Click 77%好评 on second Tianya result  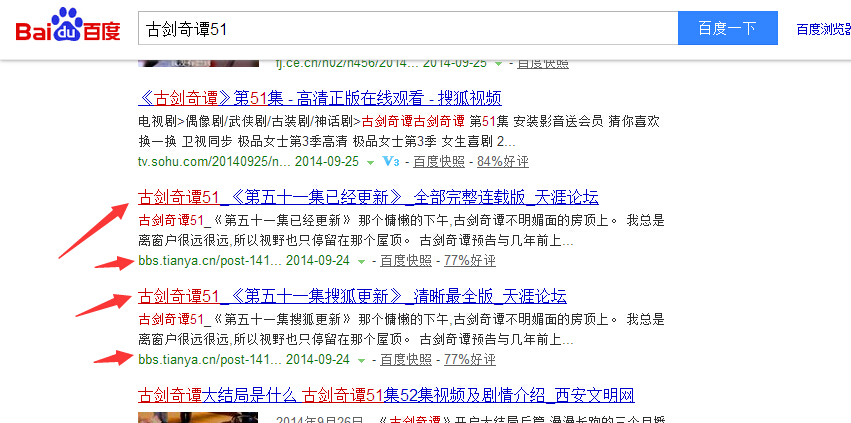[x=469, y=359]
